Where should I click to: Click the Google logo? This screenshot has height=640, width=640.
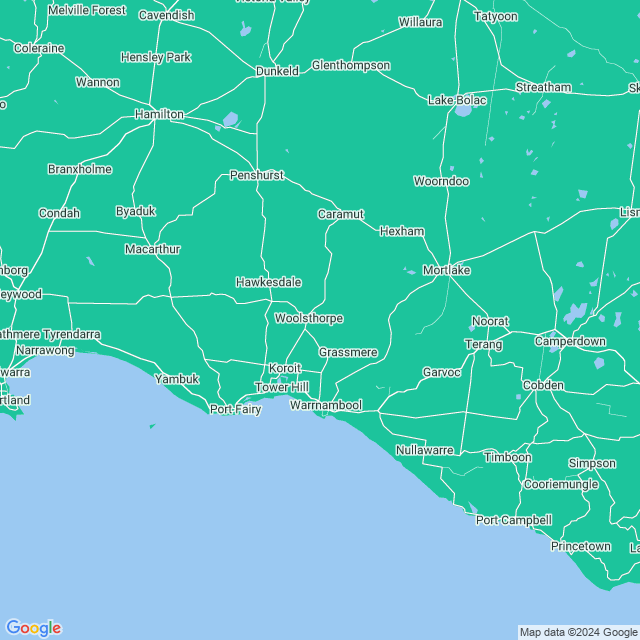click(x=33, y=628)
